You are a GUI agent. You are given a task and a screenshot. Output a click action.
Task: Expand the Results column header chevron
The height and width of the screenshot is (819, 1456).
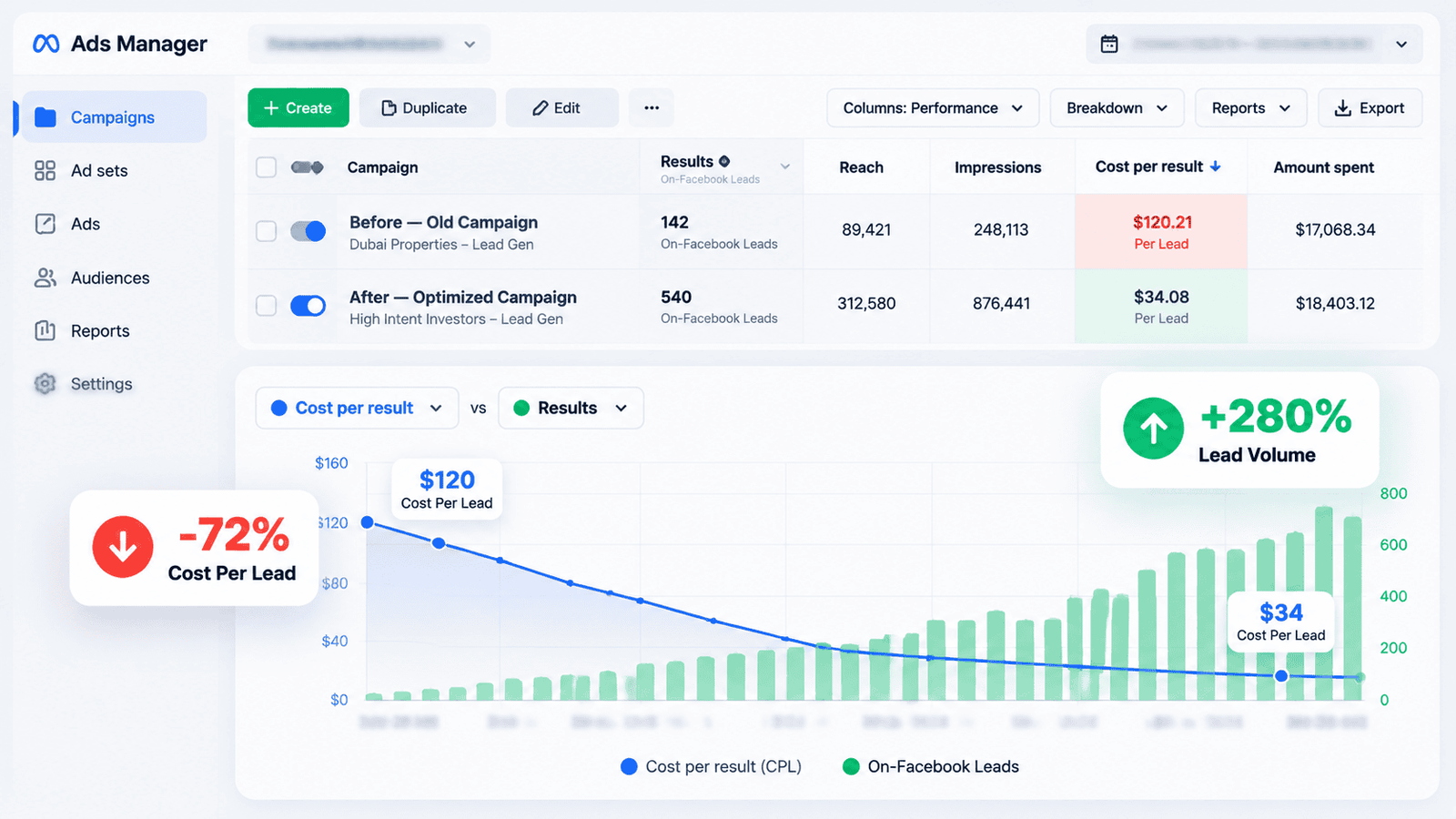pyautogui.click(x=785, y=167)
